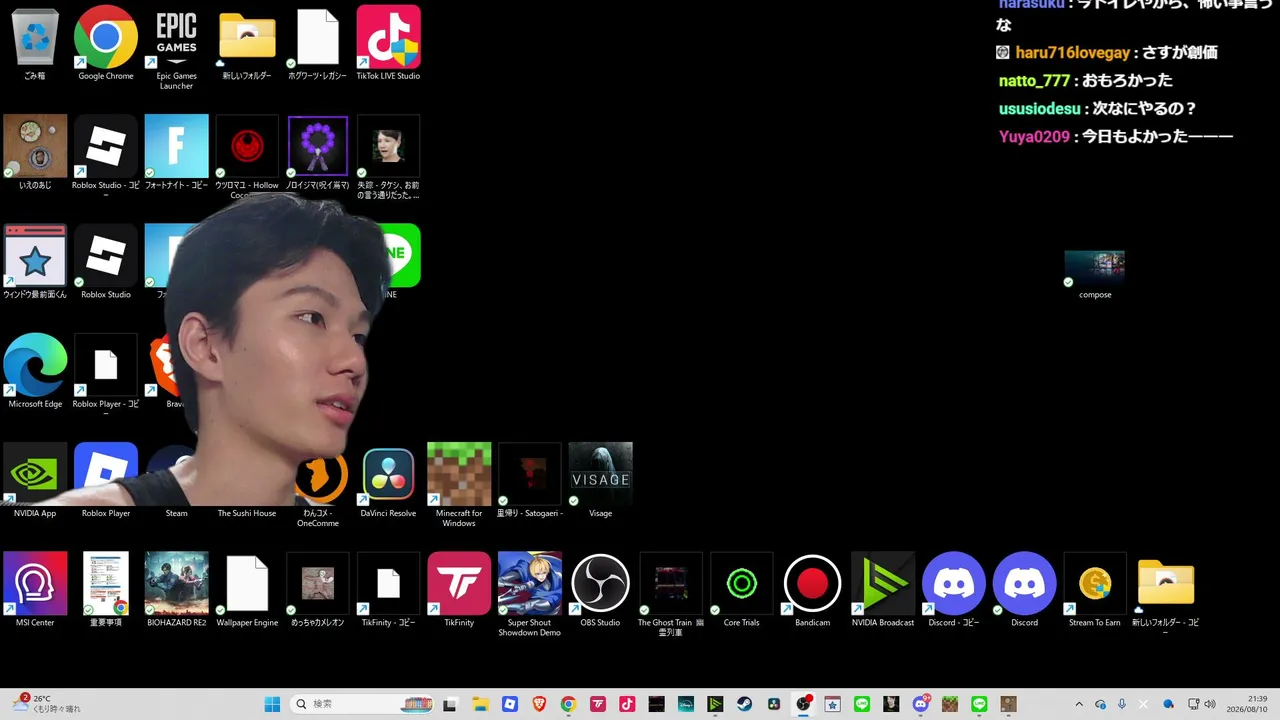The height and width of the screenshot is (720, 1280).
Task: Select the ノロイジマ game icon
Action: [x=318, y=152]
